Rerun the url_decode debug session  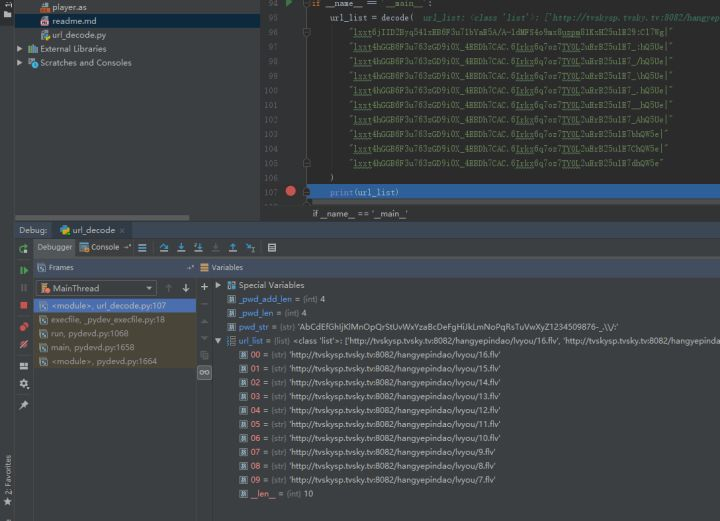(23, 248)
